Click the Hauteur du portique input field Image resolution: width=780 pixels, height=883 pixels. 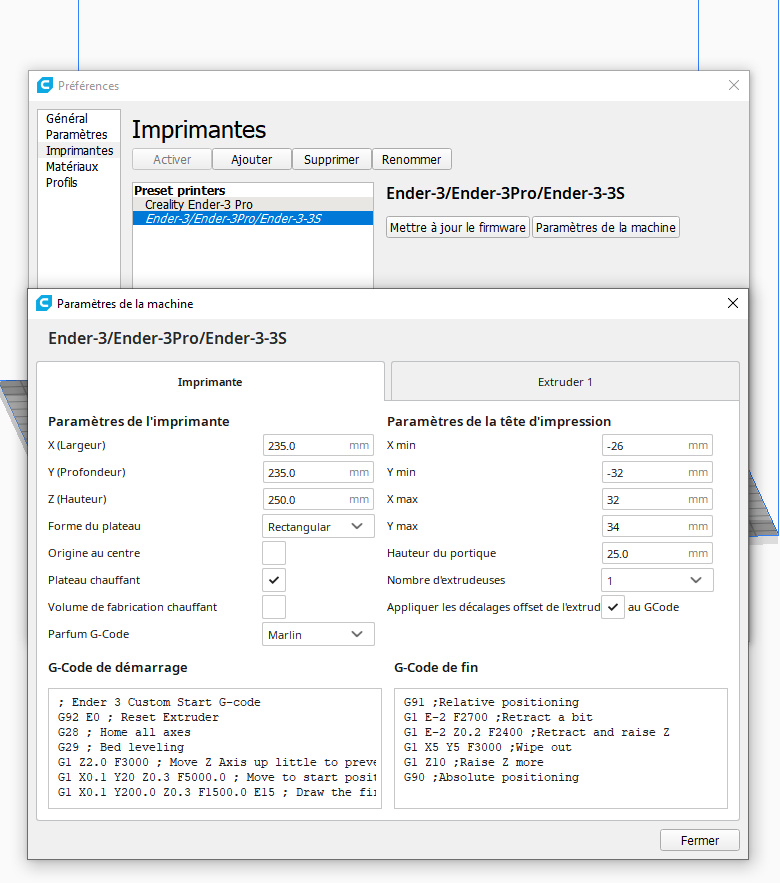click(x=657, y=554)
